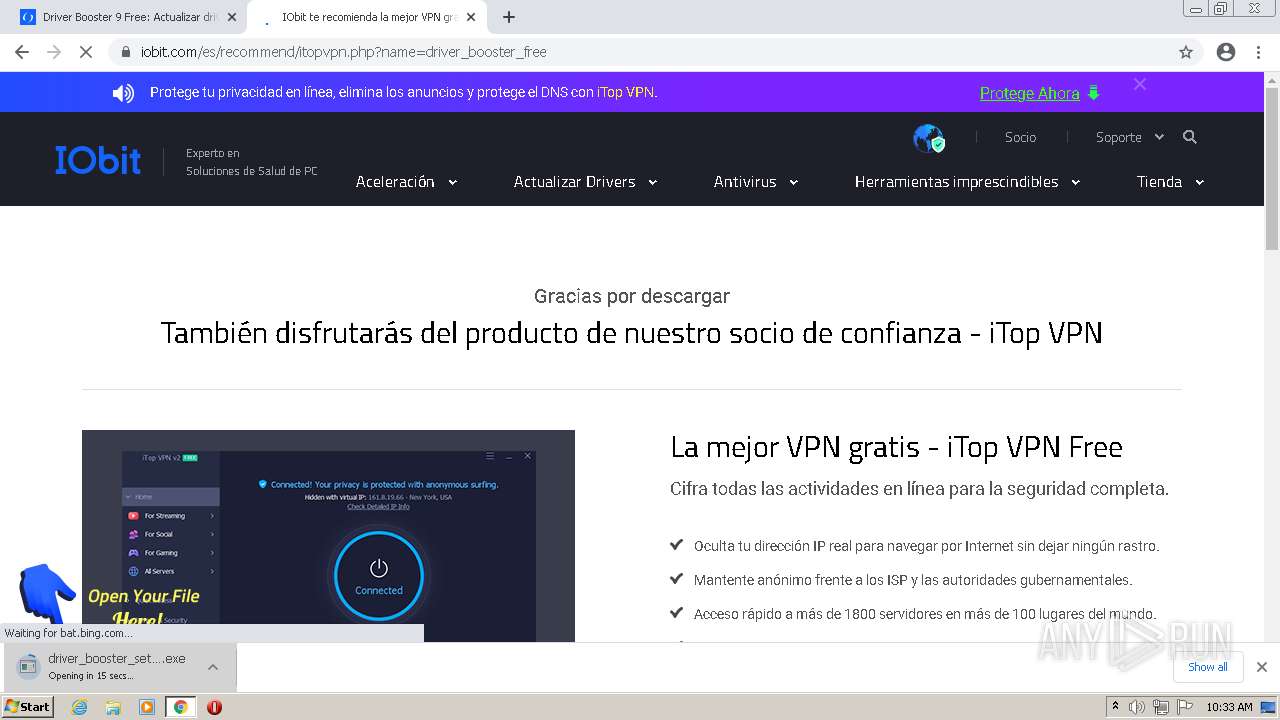Open the Windows Start menu
The width and height of the screenshot is (1280, 720).
[28, 707]
